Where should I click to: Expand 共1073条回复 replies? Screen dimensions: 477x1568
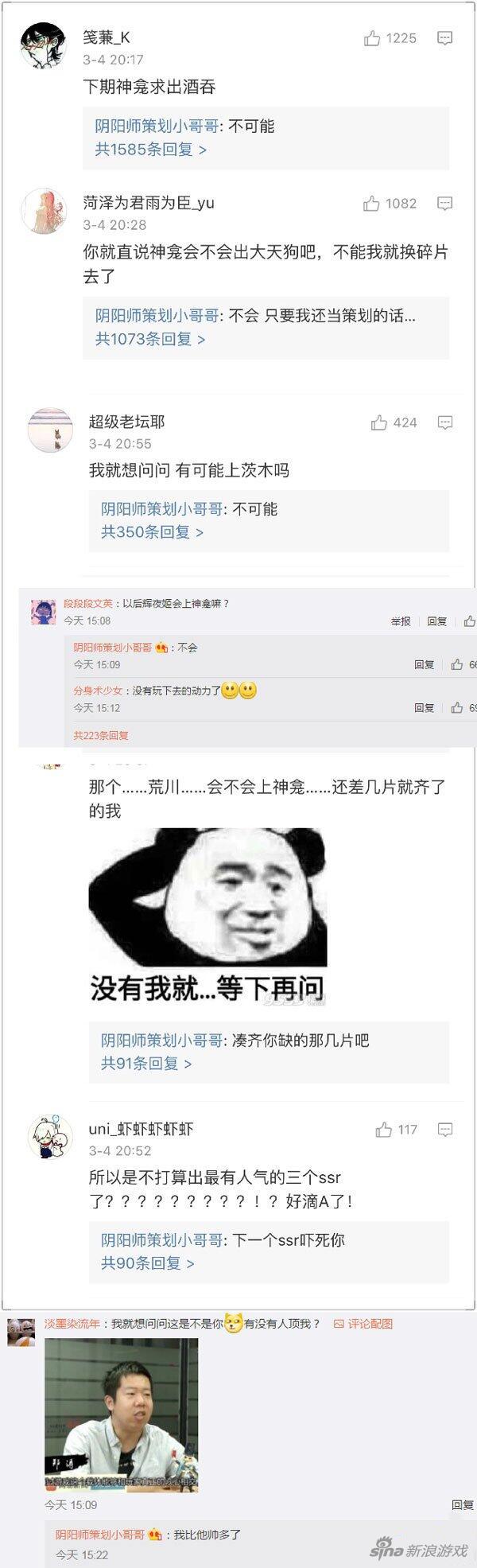[150, 339]
